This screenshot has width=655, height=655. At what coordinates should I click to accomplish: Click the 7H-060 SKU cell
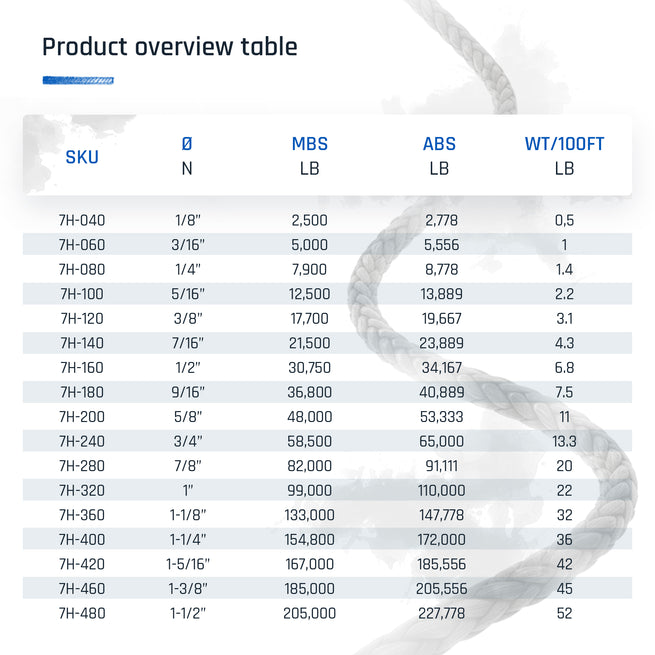pyautogui.click(x=82, y=245)
